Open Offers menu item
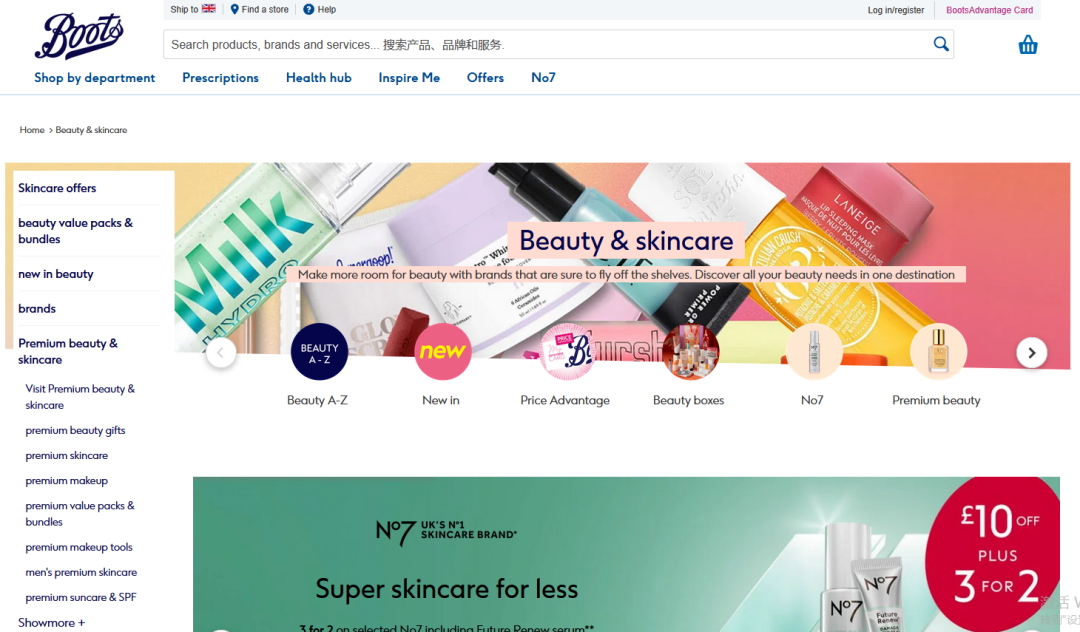1080x632 pixels. pos(486,78)
